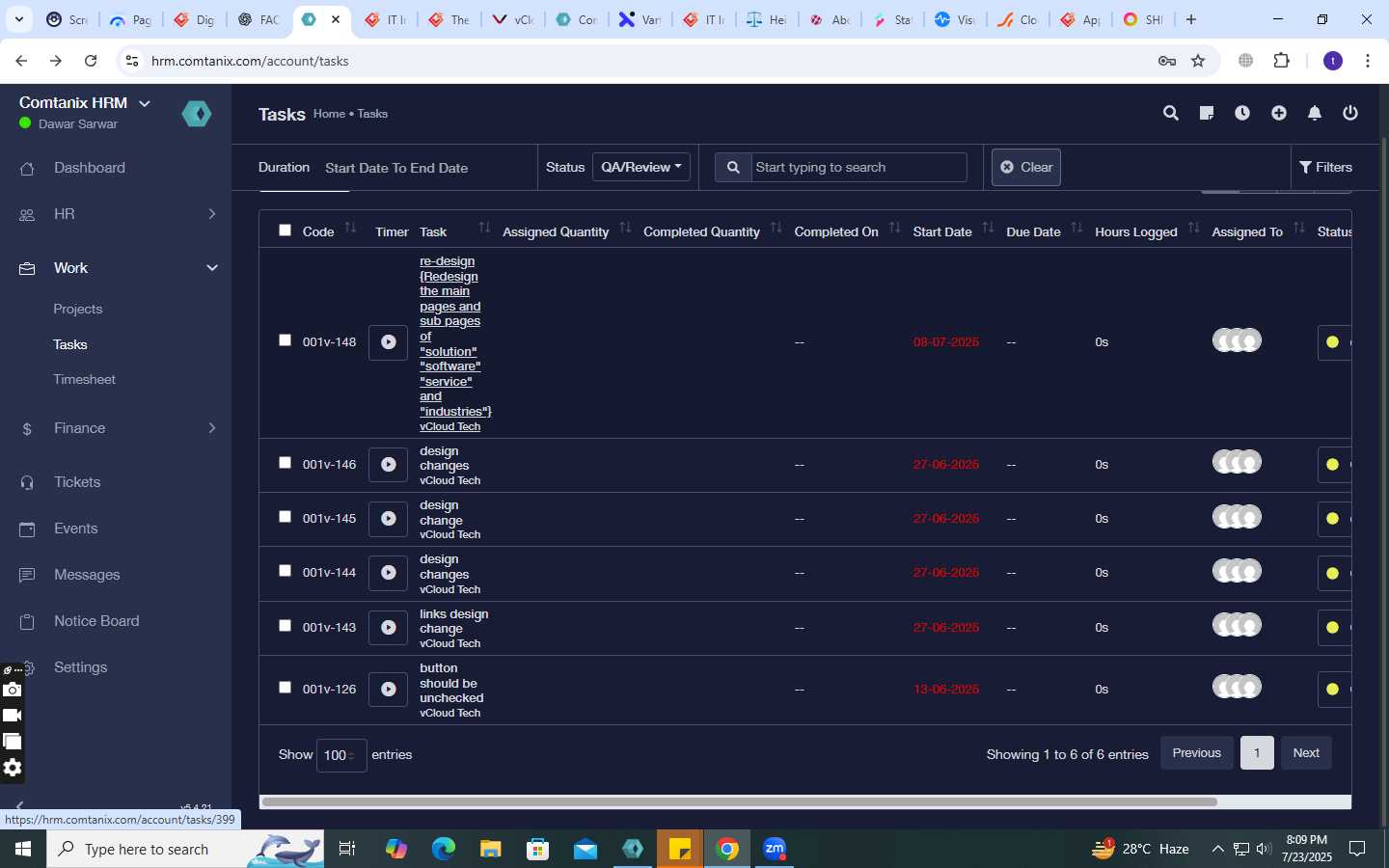Focus the Start typing to search field
1389x868 pixels.
858,167
